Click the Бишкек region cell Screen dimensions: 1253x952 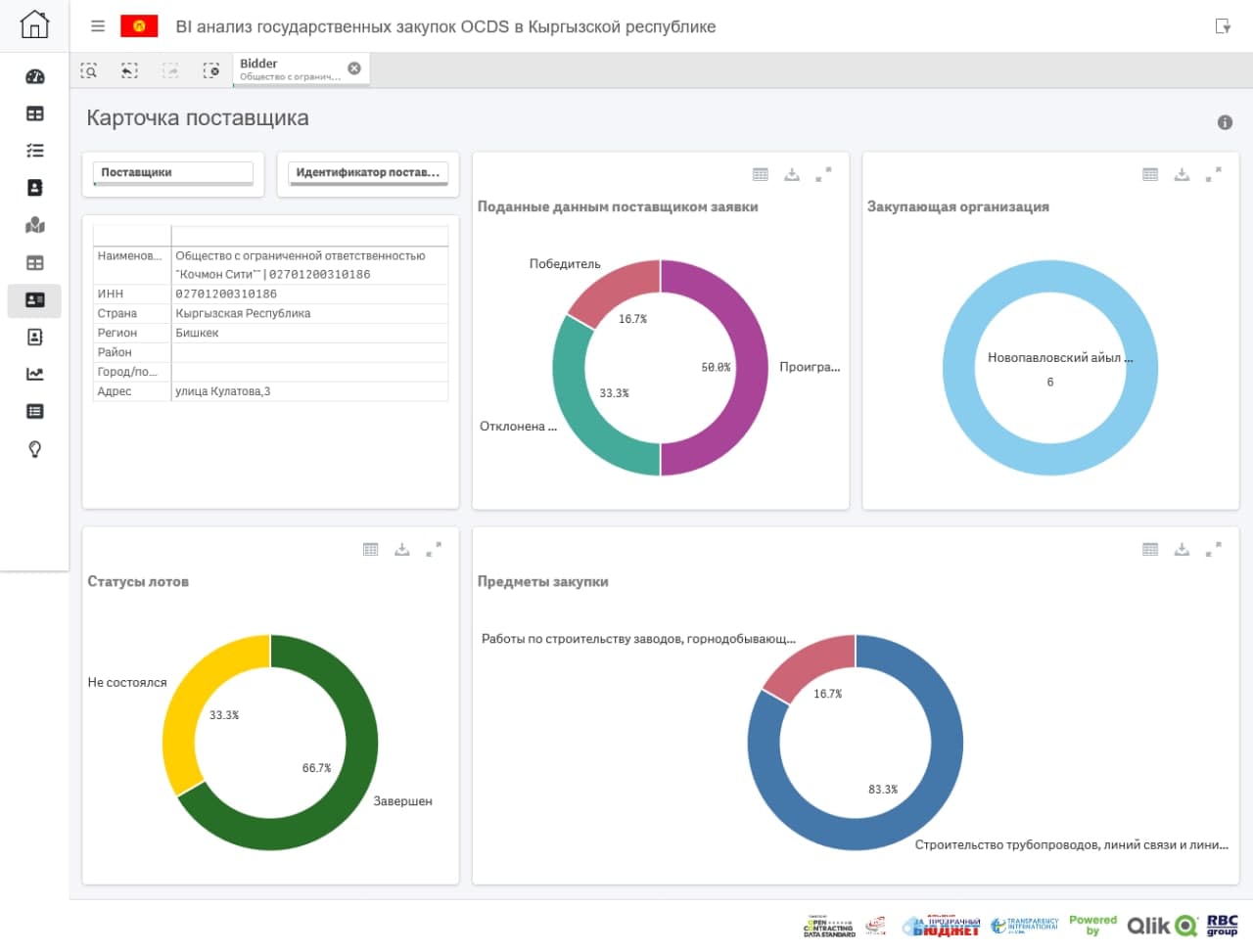309,333
